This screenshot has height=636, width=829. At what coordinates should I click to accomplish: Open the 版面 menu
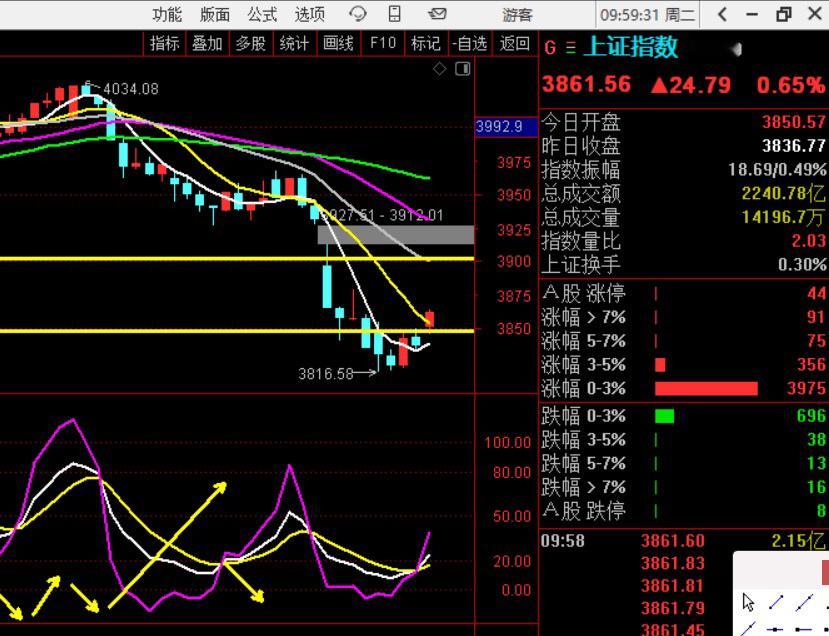click(215, 14)
